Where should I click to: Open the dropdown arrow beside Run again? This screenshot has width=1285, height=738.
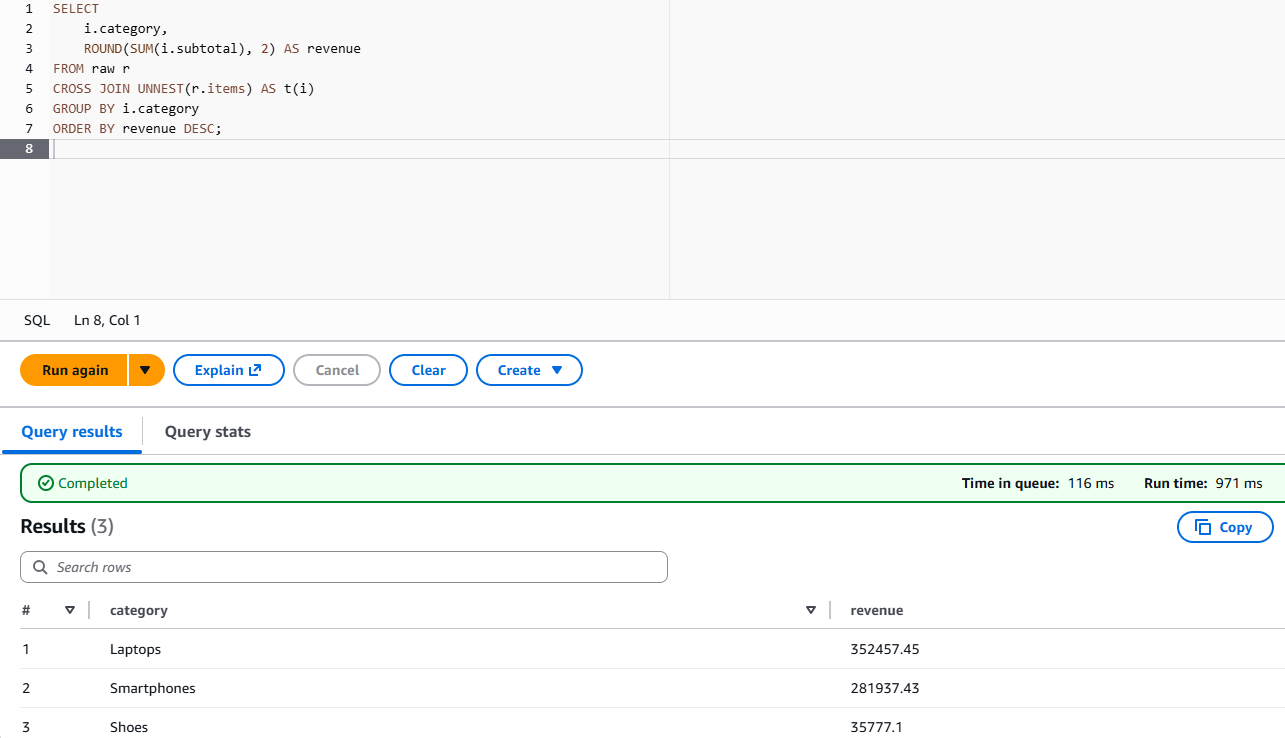pos(146,370)
